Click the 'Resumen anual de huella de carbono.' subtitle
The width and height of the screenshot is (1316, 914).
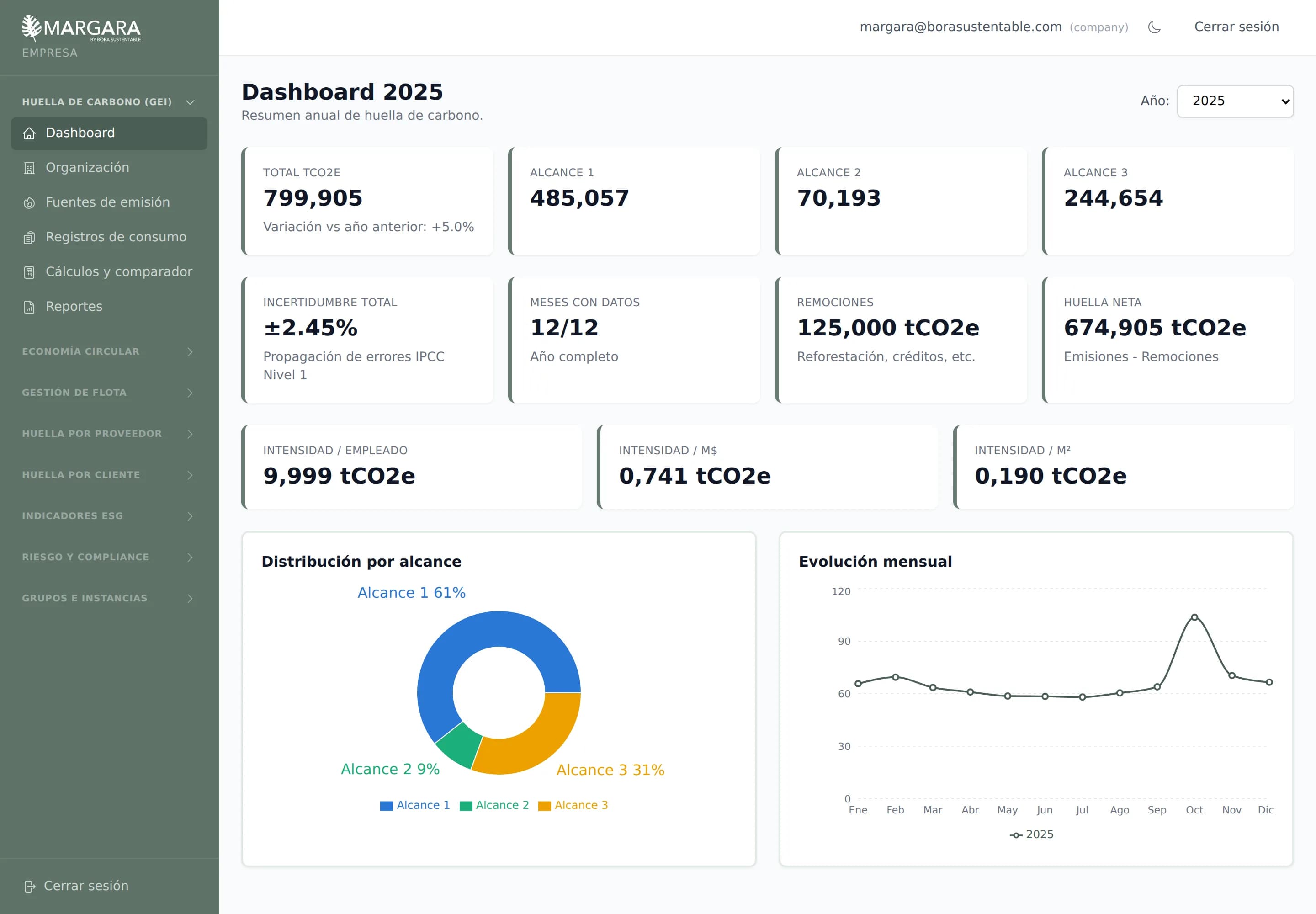tap(362, 116)
